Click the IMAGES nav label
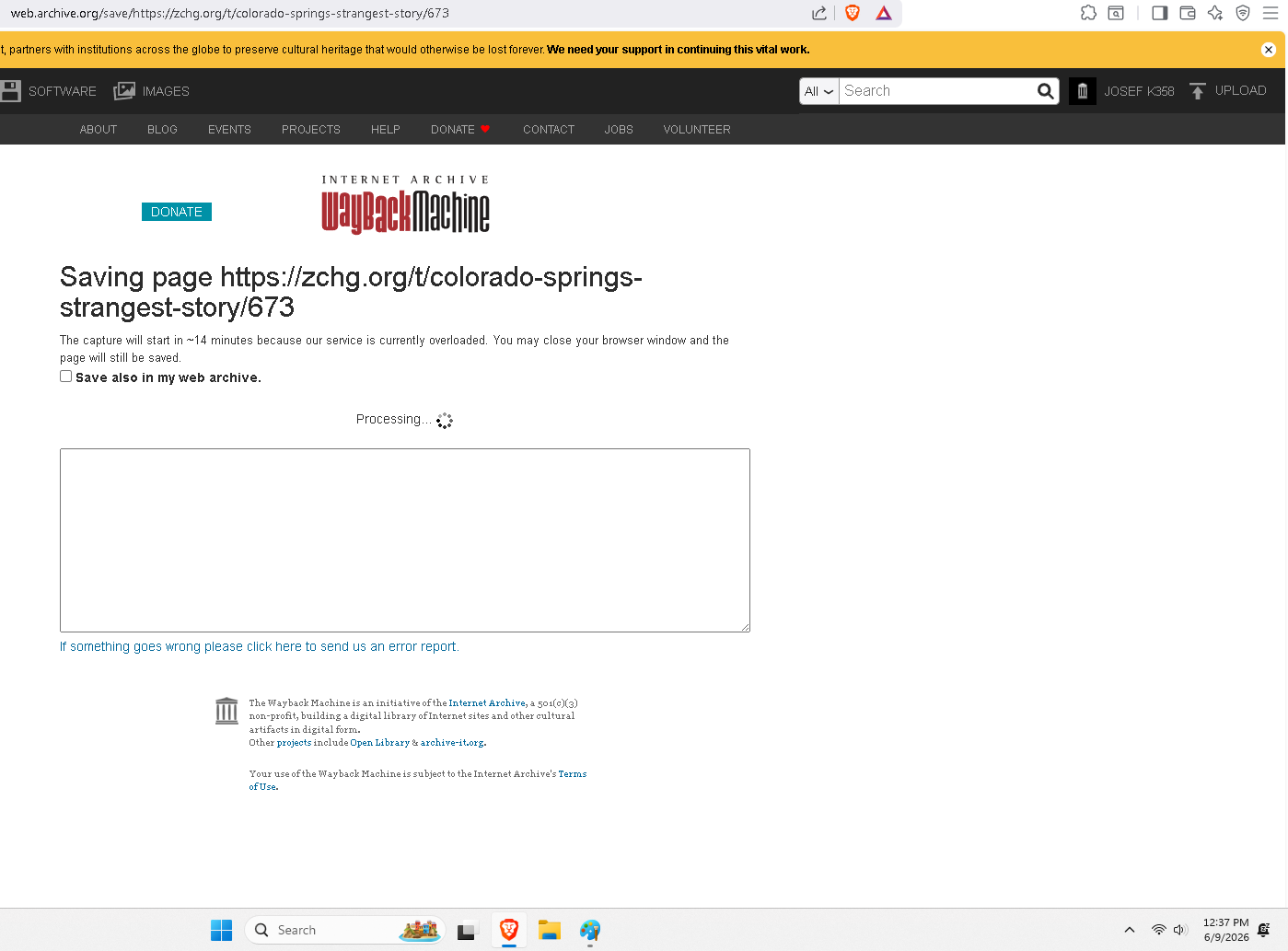The image size is (1288, 951). point(166,91)
